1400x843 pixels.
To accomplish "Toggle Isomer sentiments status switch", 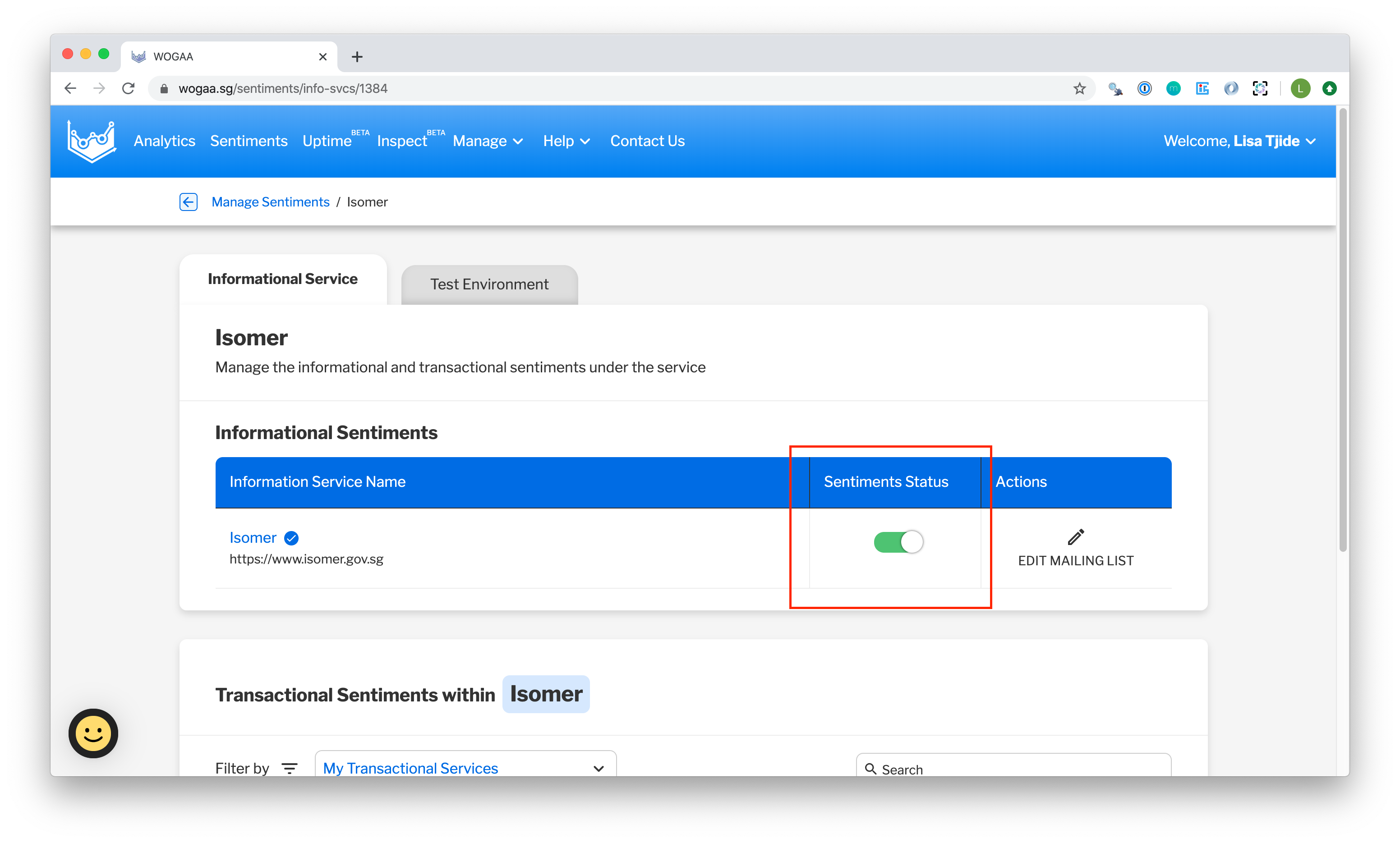I will 898,542.
